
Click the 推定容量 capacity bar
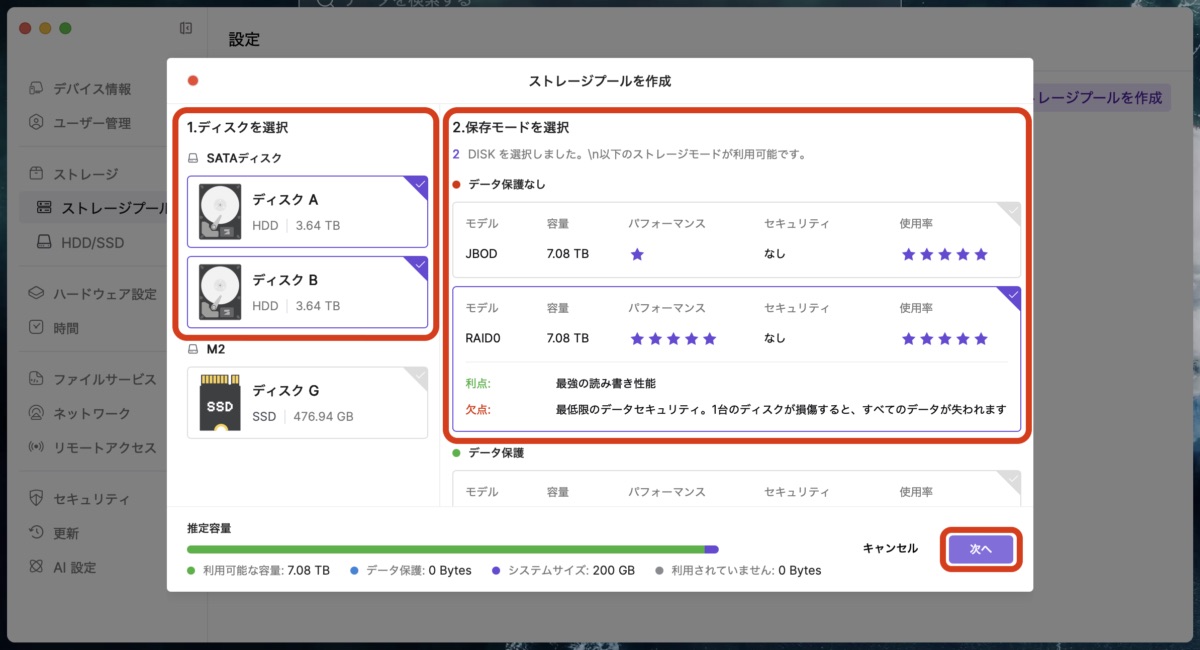(450, 549)
